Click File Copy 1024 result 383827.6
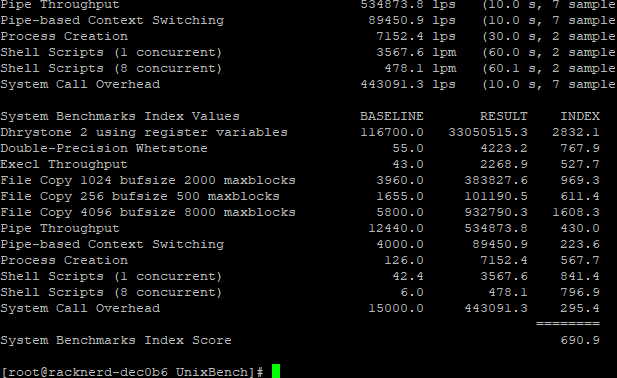 496,181
